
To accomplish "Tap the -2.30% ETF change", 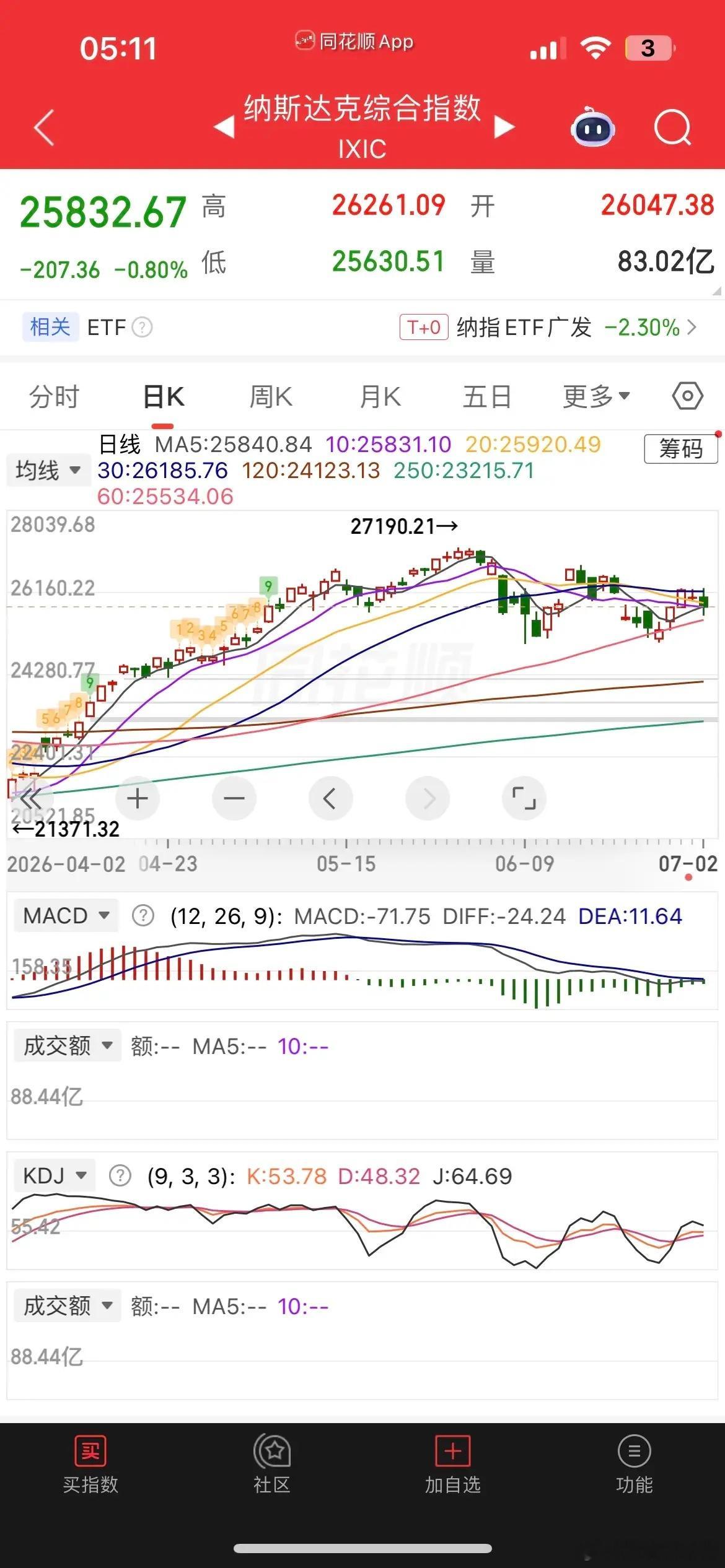I will 642,328.
